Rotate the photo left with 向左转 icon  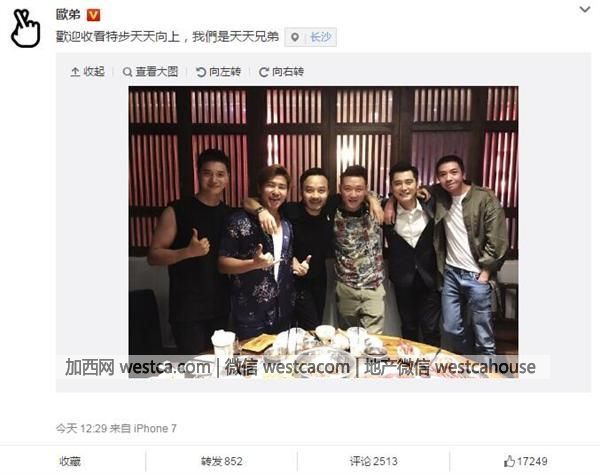coord(201,72)
